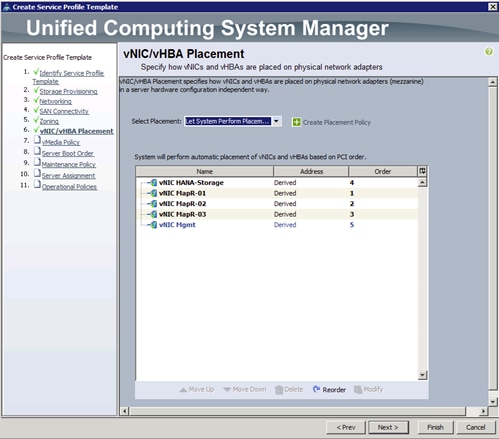Click the main panel vertical scrollbar up arrow
Image resolution: width=499 pixels, height=439 pixels.
(493, 82)
